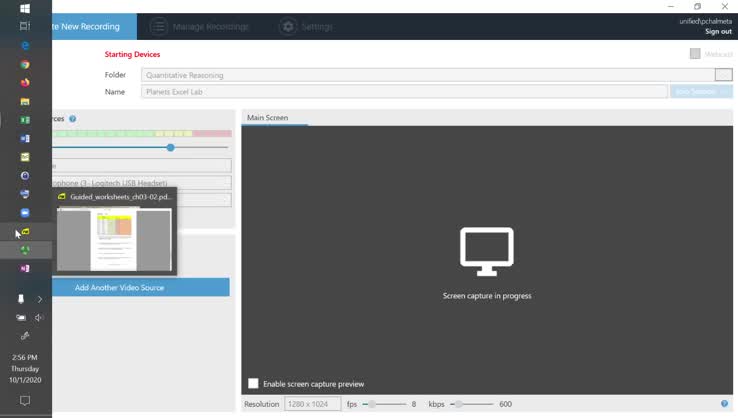Open the Windows Start menu
Image resolution: width=738 pixels, height=418 pixels.
[x=25, y=8]
